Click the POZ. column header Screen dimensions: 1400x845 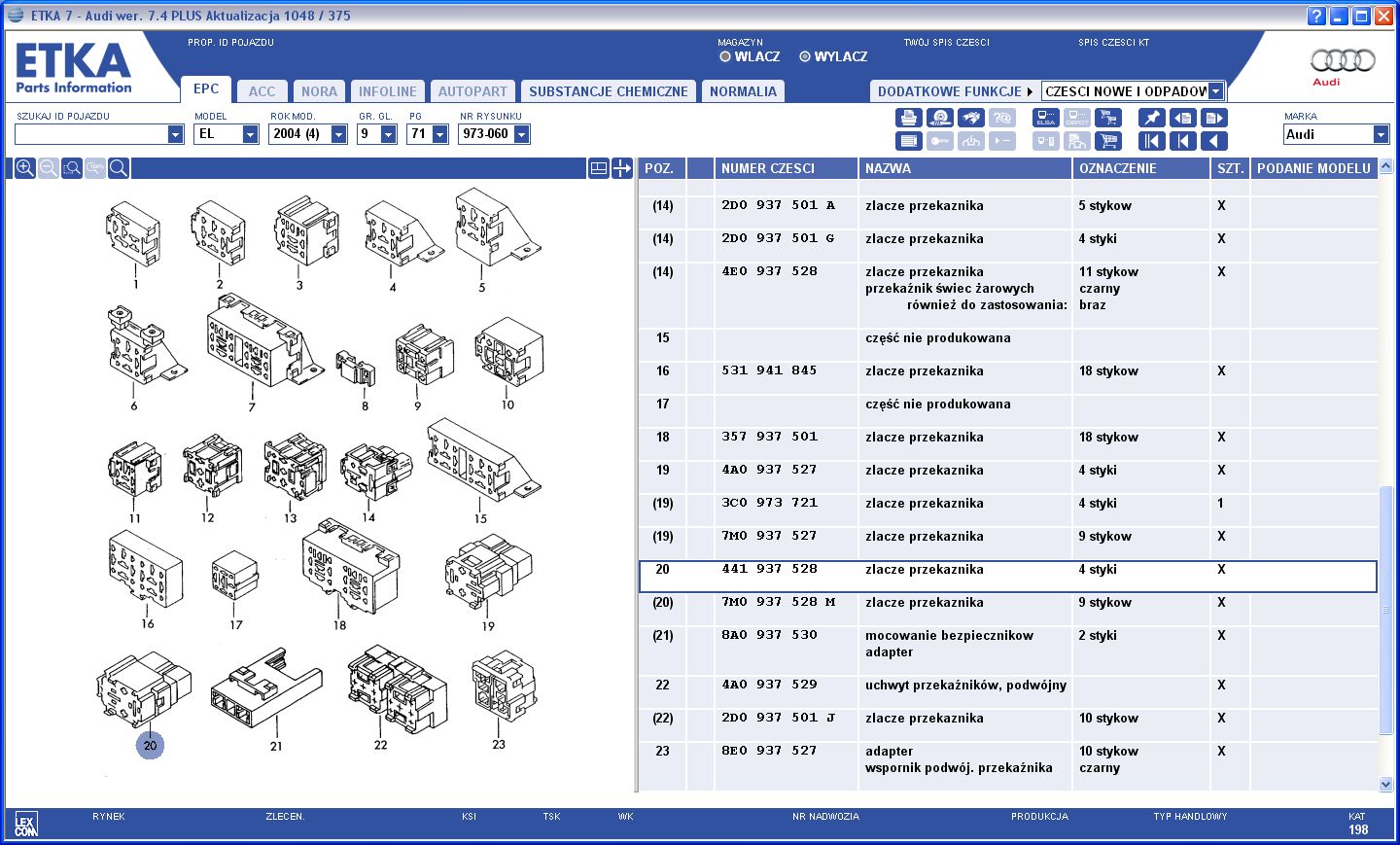click(662, 168)
